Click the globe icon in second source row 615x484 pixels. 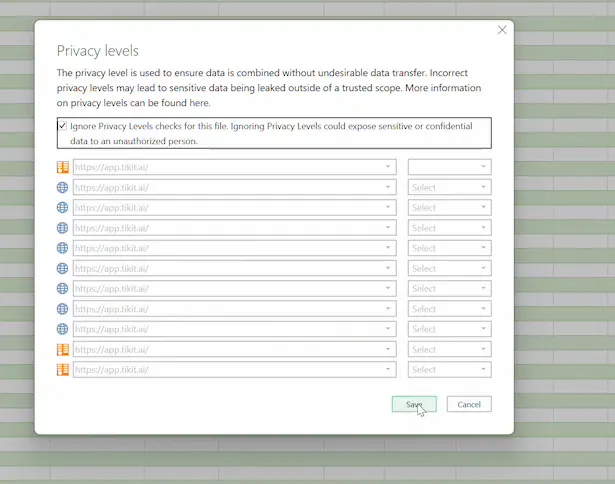pos(62,187)
